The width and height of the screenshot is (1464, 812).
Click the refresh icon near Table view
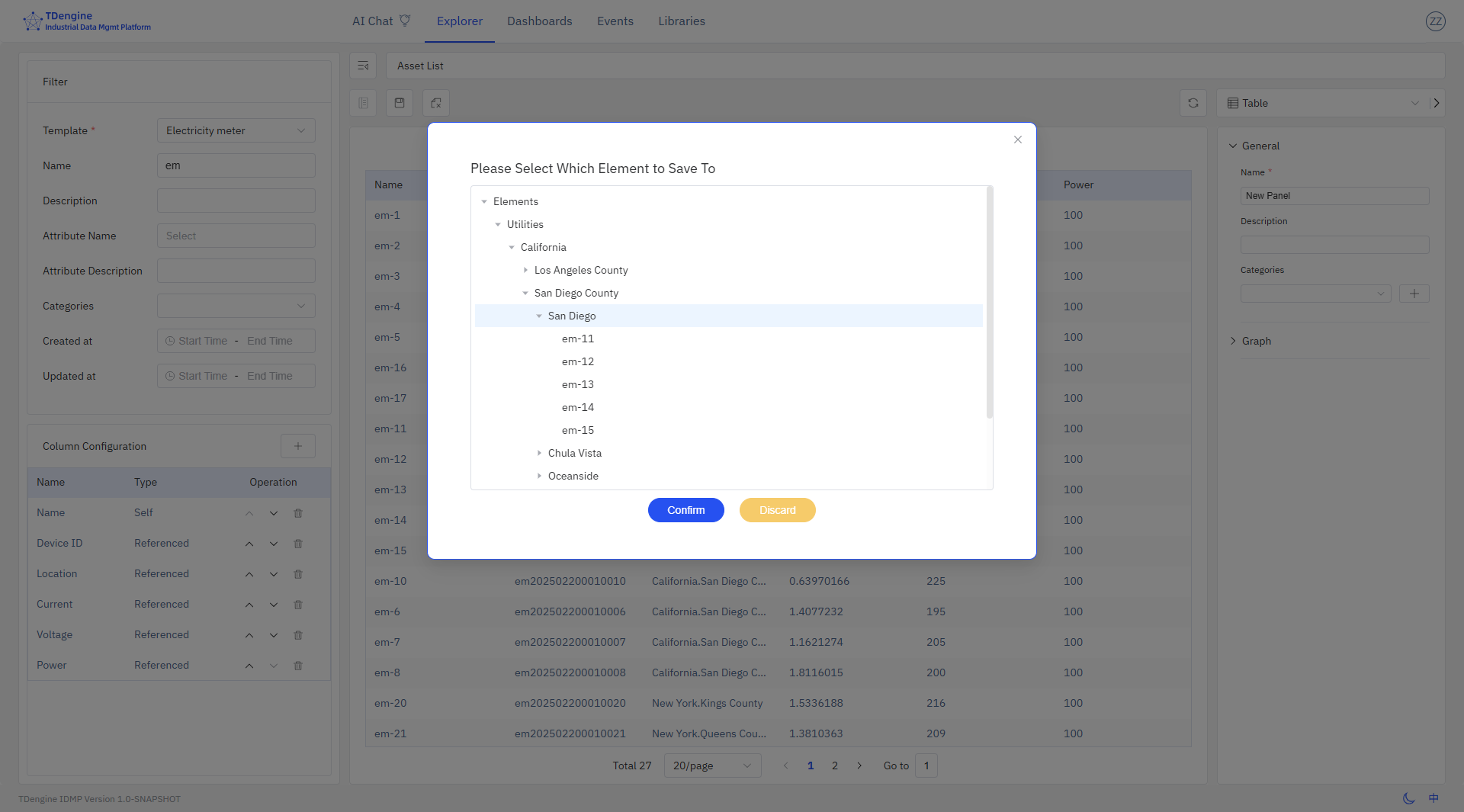click(1193, 103)
